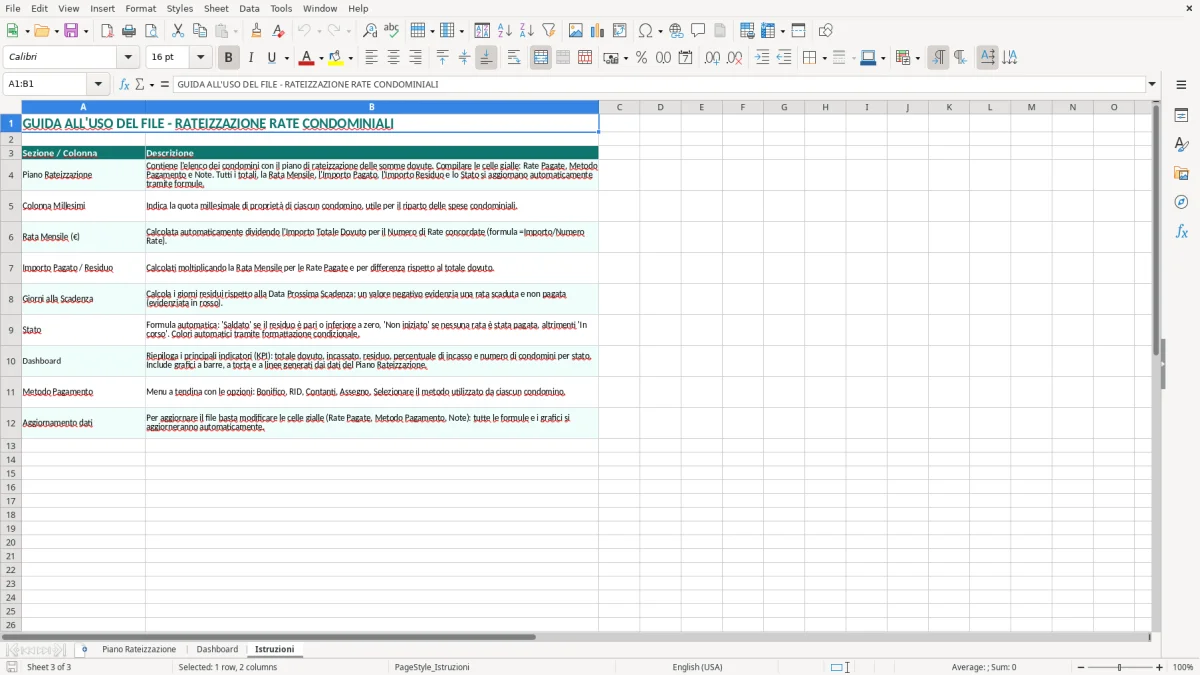Open the Font Color dropdown arrow
Image resolution: width=1200 pixels, height=675 pixels.
point(321,58)
